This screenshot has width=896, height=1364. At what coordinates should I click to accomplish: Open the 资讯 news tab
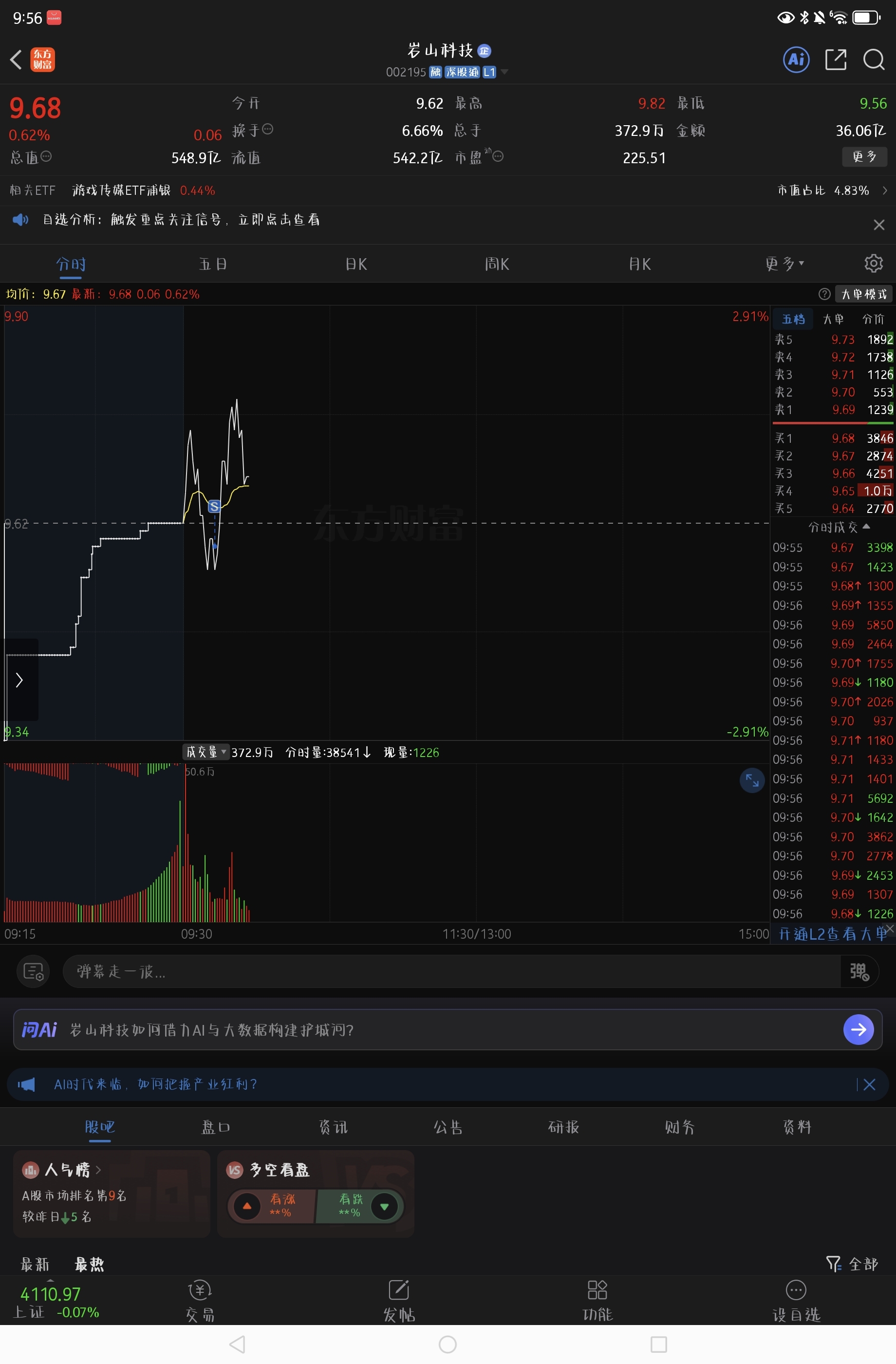click(x=333, y=1127)
